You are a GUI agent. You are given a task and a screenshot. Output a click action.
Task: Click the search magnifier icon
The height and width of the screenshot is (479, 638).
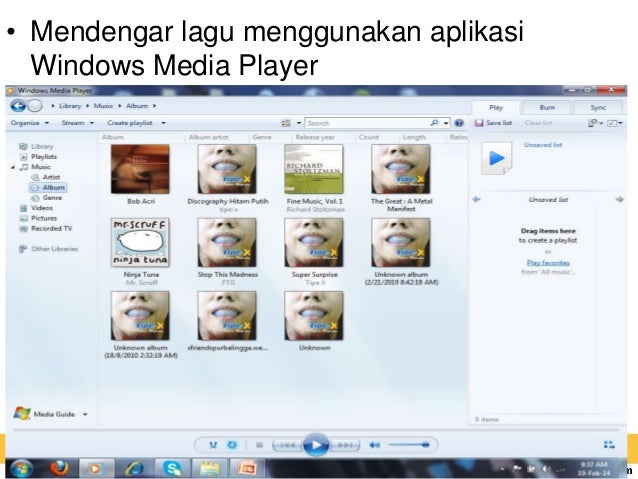435,123
